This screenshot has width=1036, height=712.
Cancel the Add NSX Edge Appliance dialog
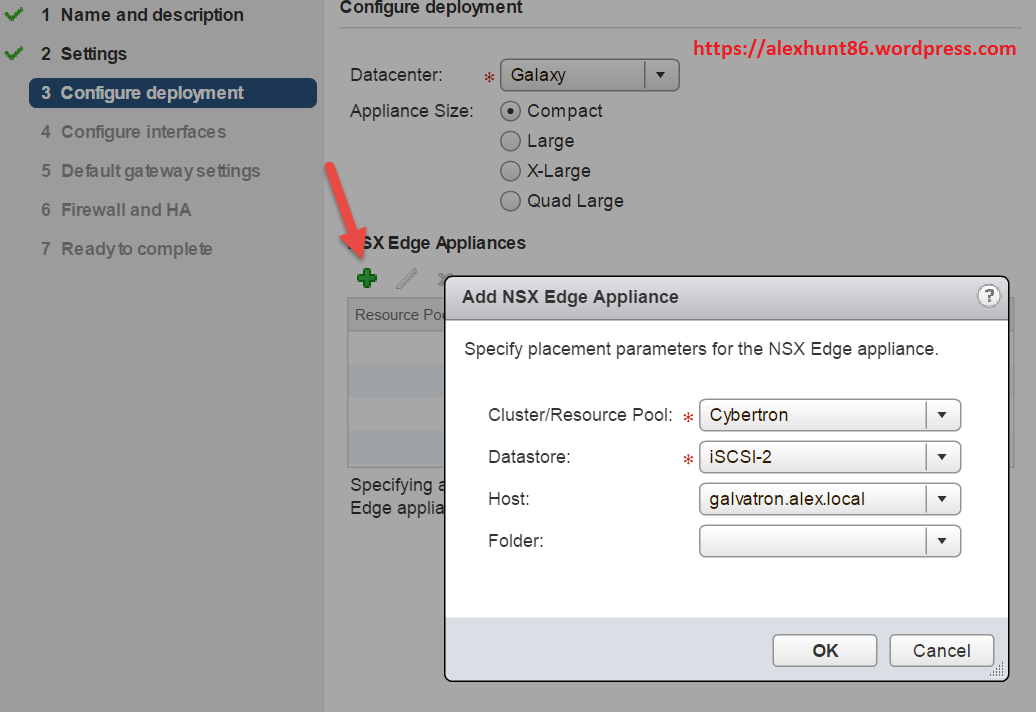click(x=941, y=650)
